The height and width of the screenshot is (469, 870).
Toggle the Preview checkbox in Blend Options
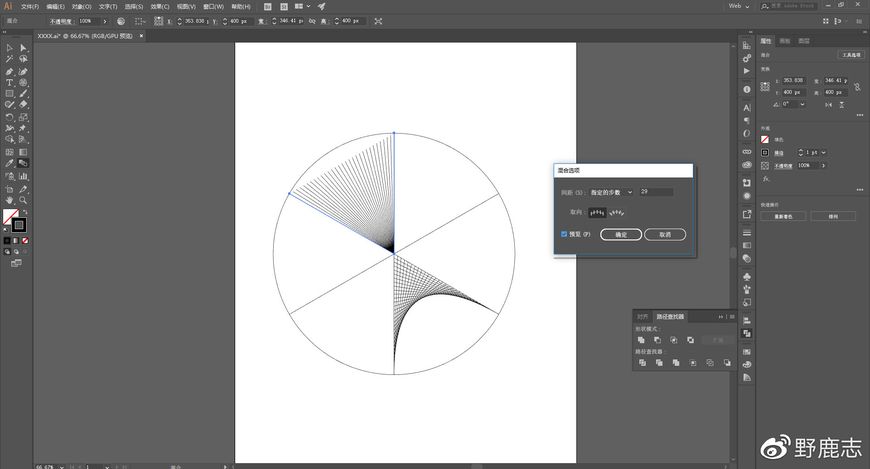(x=564, y=234)
